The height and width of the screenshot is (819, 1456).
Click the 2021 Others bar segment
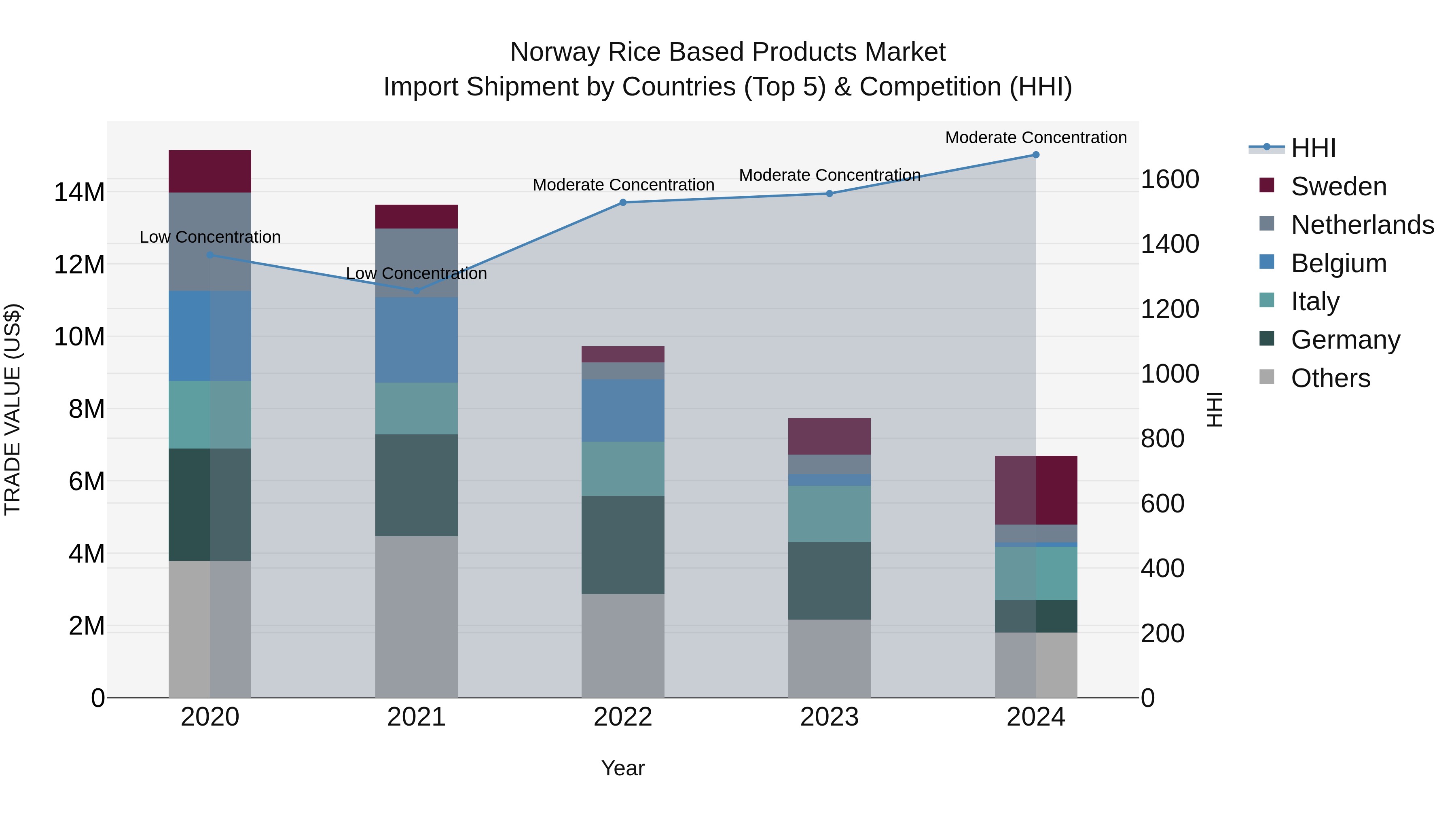[x=417, y=617]
